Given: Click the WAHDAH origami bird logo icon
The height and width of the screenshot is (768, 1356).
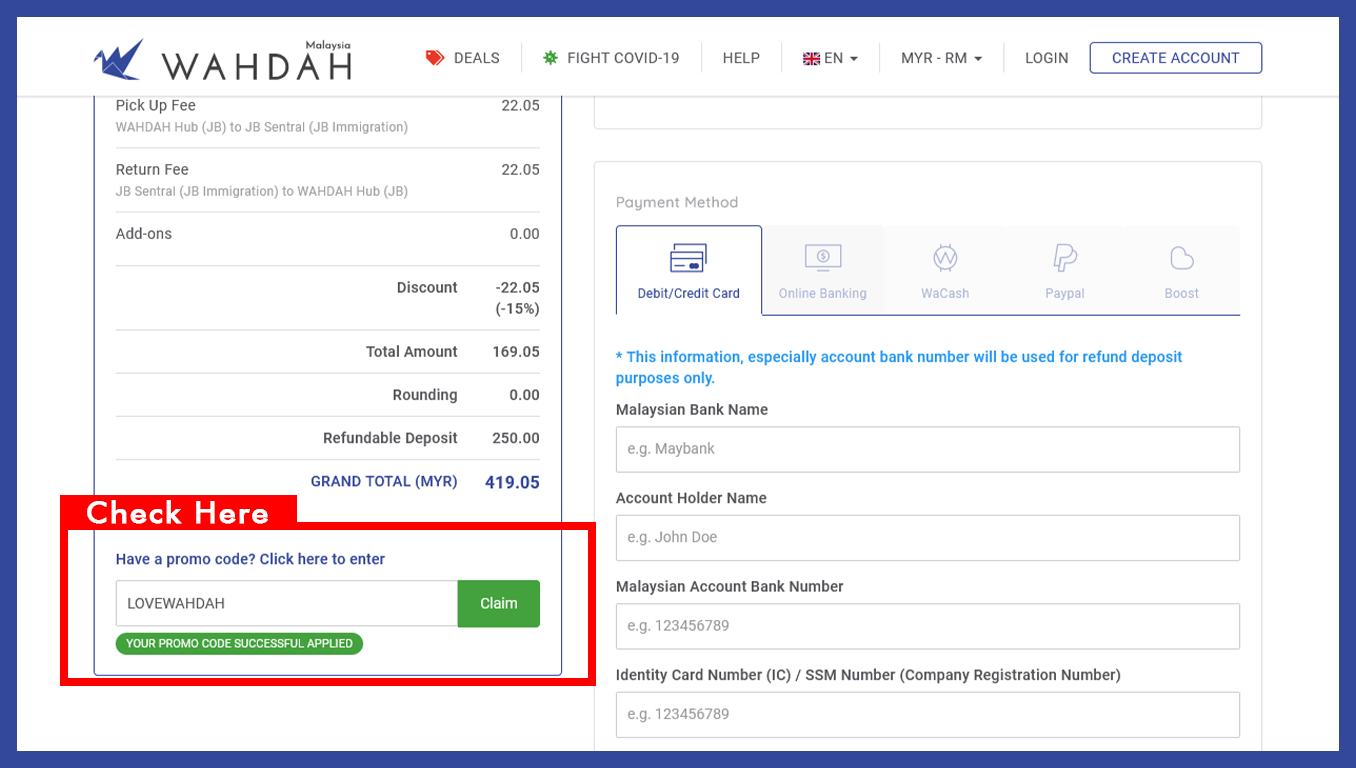Looking at the screenshot, I should tap(119, 59).
